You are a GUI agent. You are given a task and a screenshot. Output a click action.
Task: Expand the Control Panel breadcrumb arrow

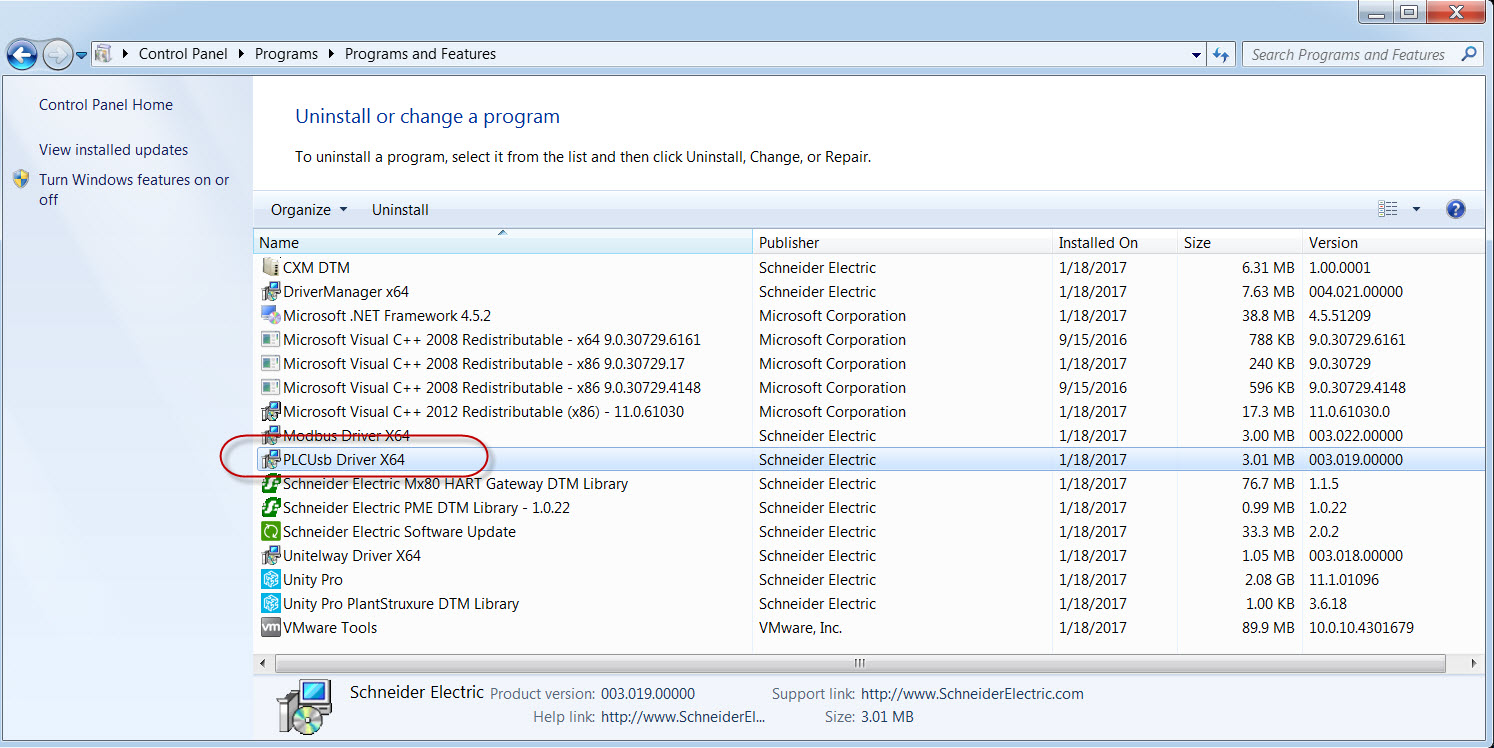coord(241,54)
